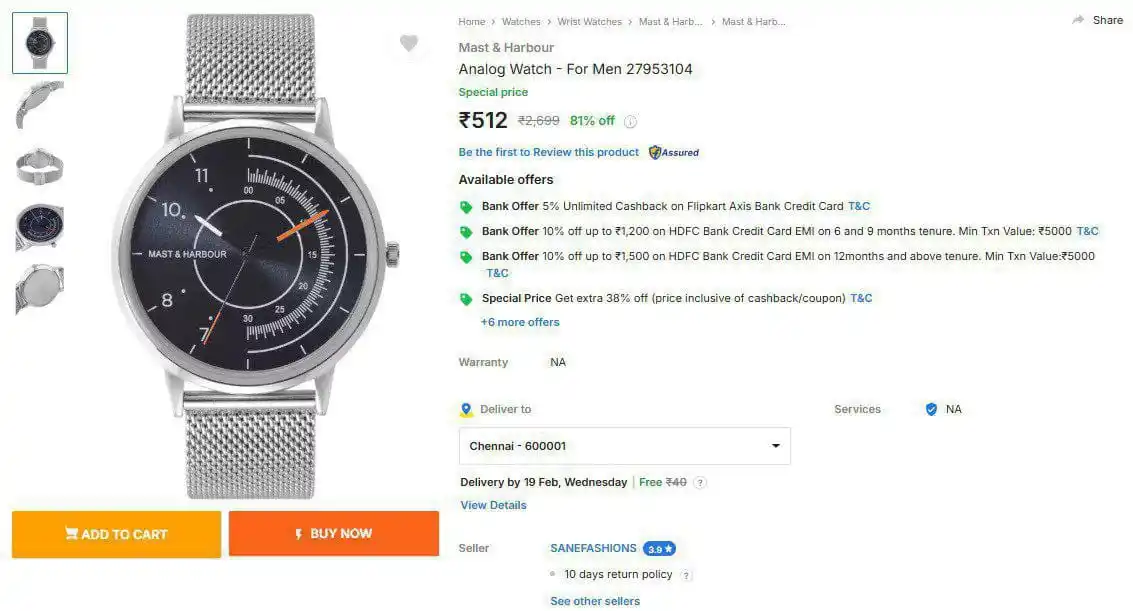Click Be the first to Review link

pos(548,152)
